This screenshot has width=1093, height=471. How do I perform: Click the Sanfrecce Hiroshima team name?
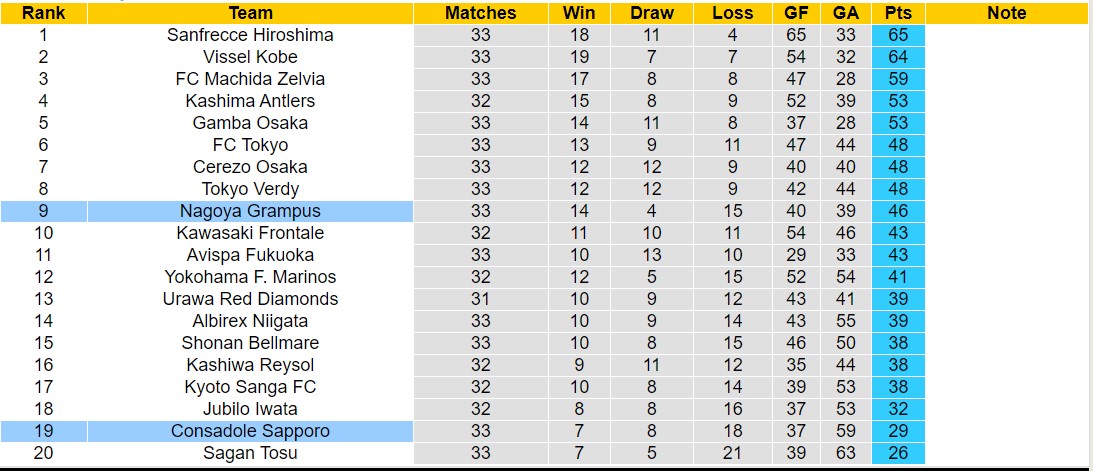tap(250, 35)
